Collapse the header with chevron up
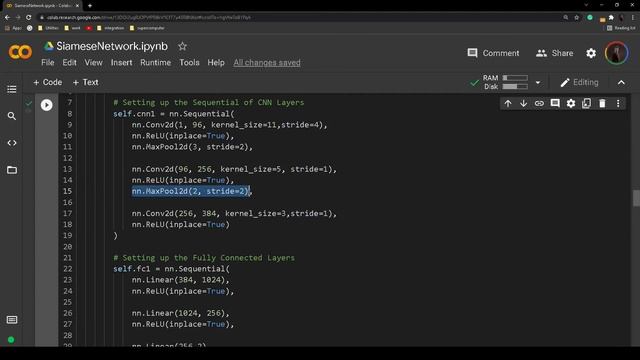Image resolution: width=640 pixels, height=360 pixels. (621, 82)
